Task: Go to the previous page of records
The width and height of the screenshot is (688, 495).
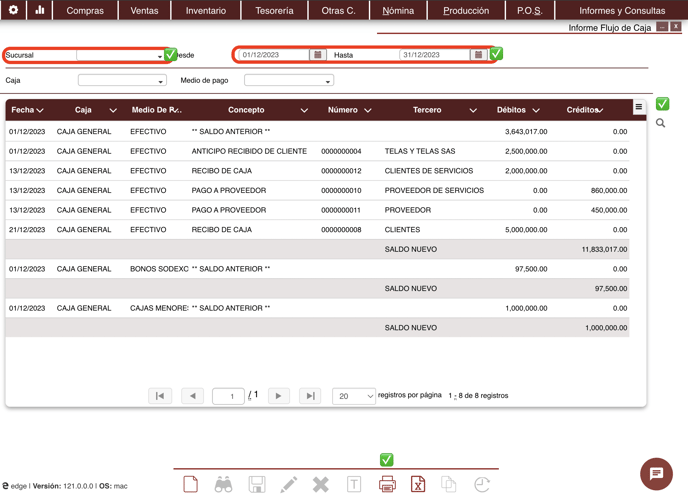Action: 193,396
